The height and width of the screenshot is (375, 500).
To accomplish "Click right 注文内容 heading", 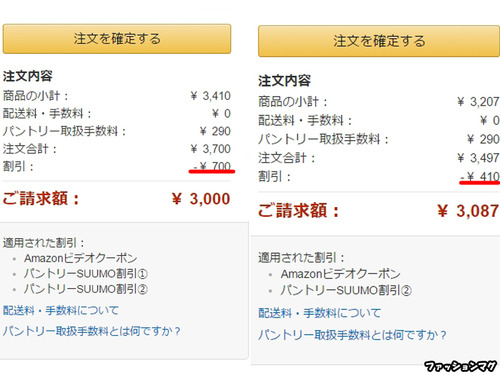I will point(284,81).
